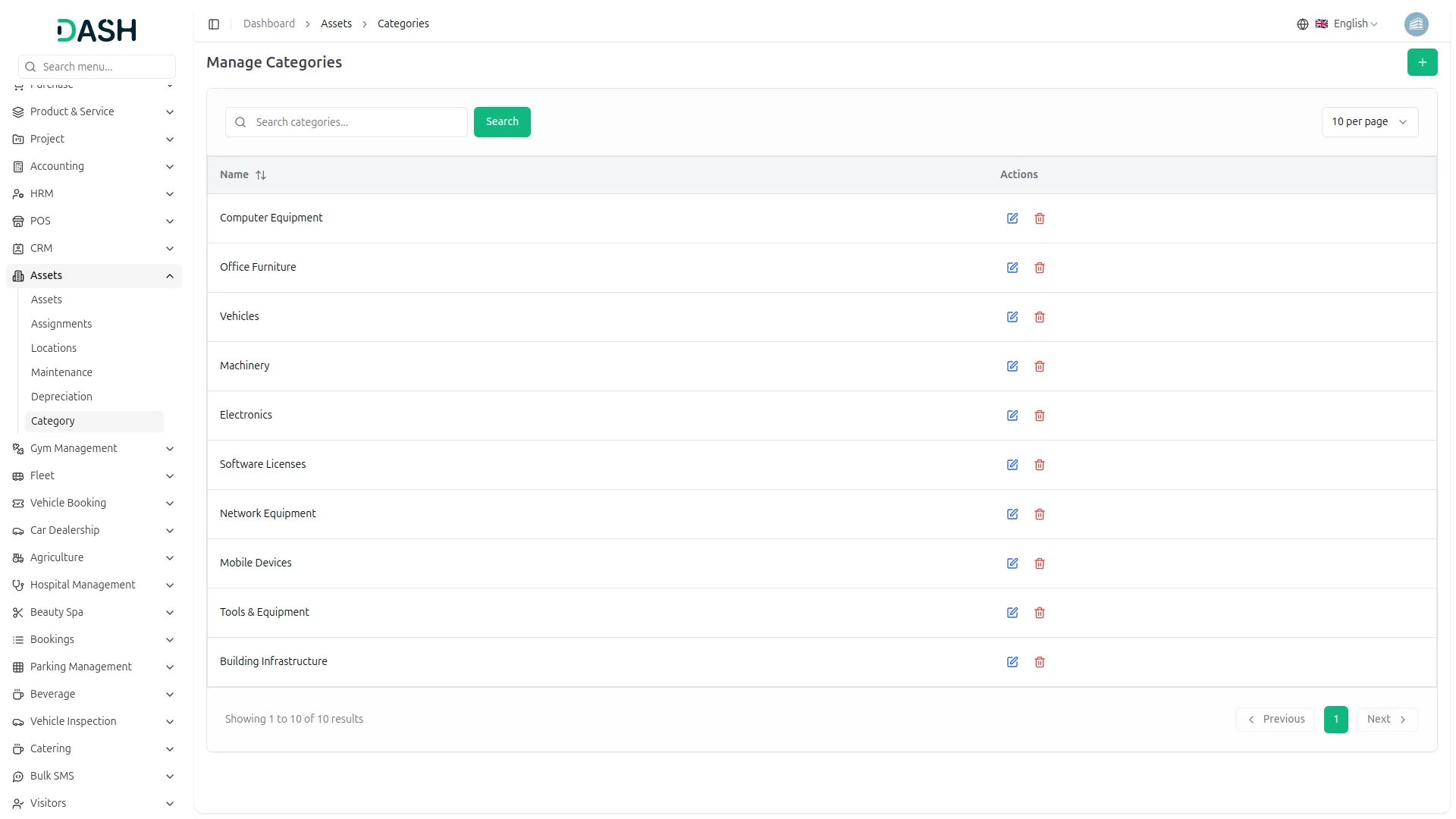Viewport: 1456px width, 819px height.
Task: Toggle the sidebar using the panel icon
Action: [214, 24]
